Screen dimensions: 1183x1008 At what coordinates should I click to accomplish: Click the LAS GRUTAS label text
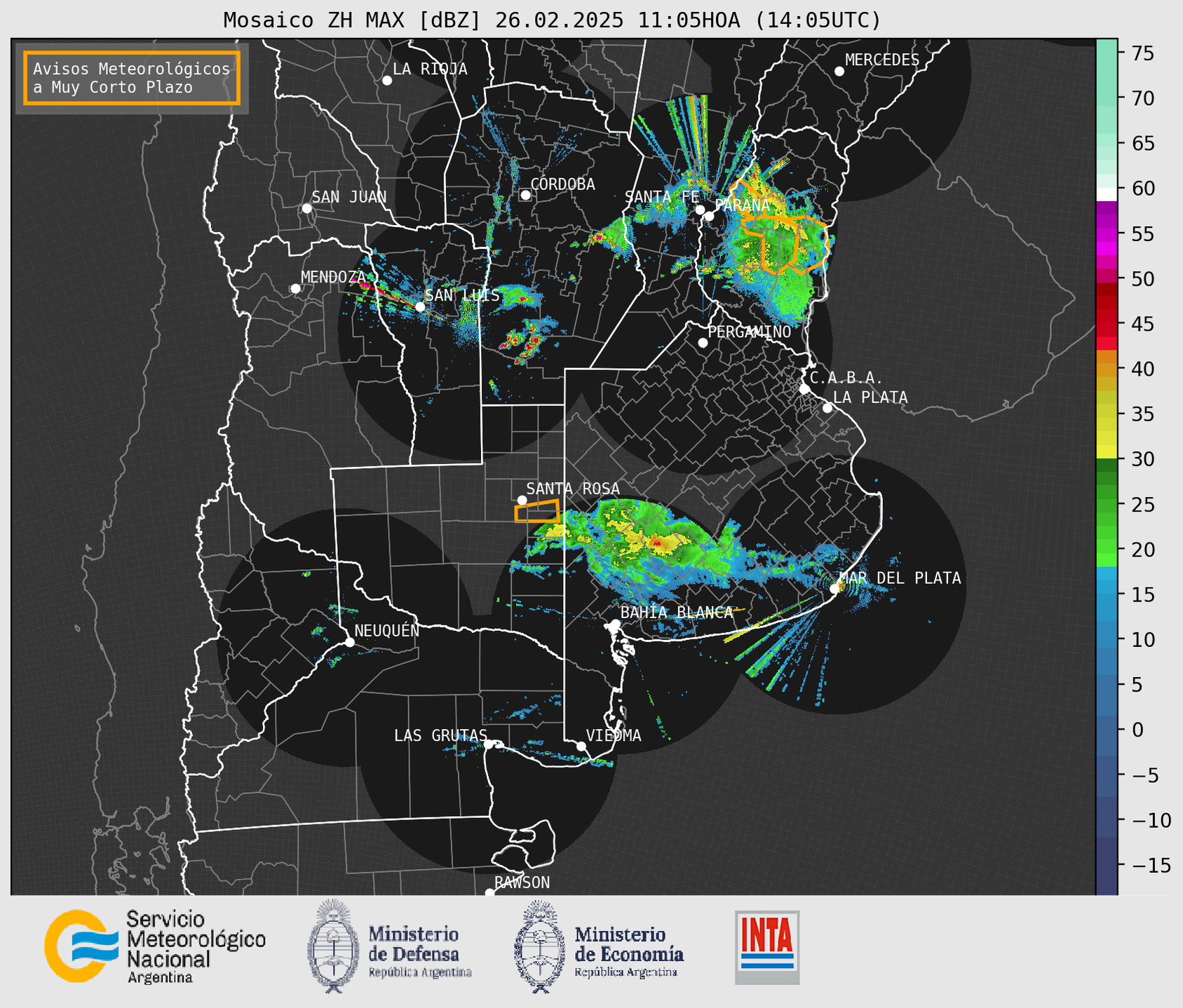[440, 735]
